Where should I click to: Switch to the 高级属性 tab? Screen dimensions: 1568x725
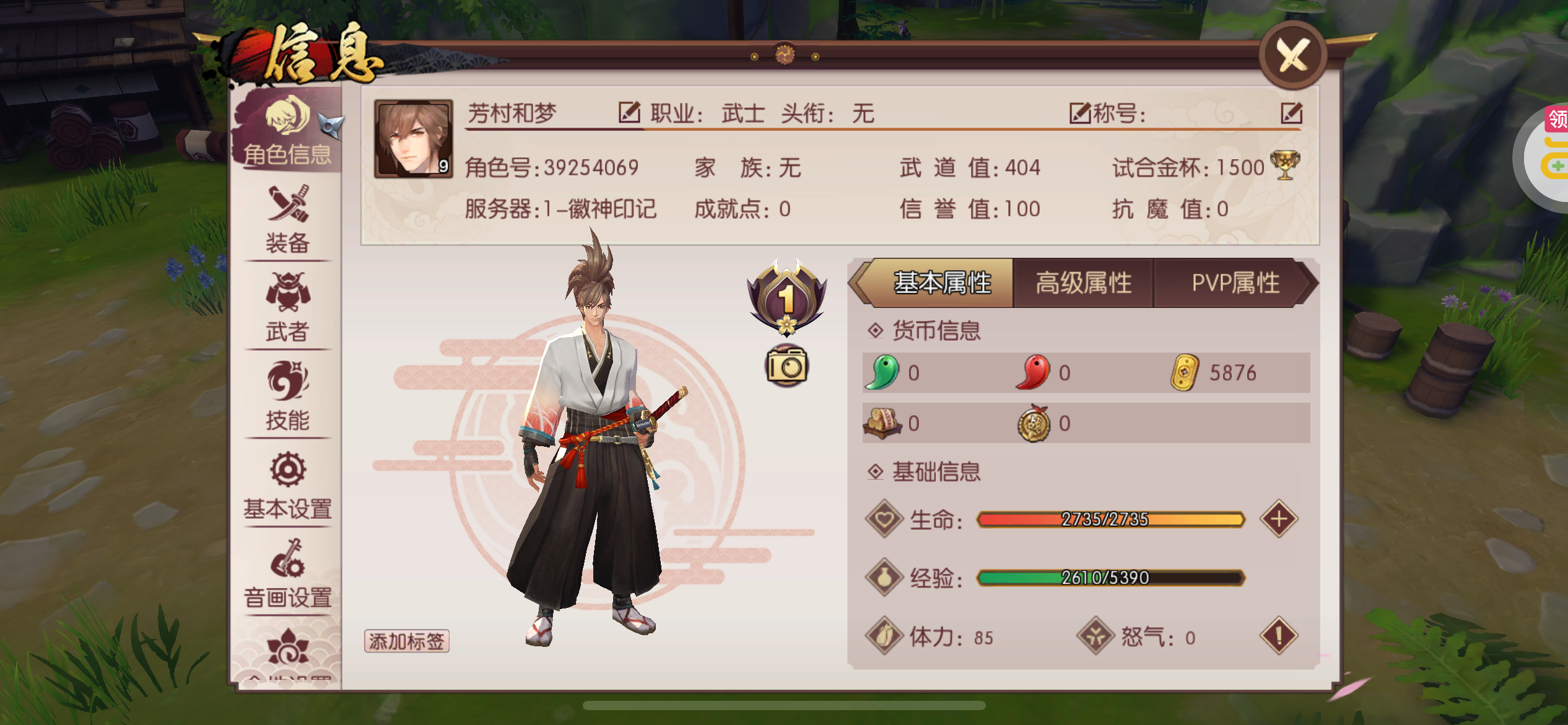(1083, 283)
